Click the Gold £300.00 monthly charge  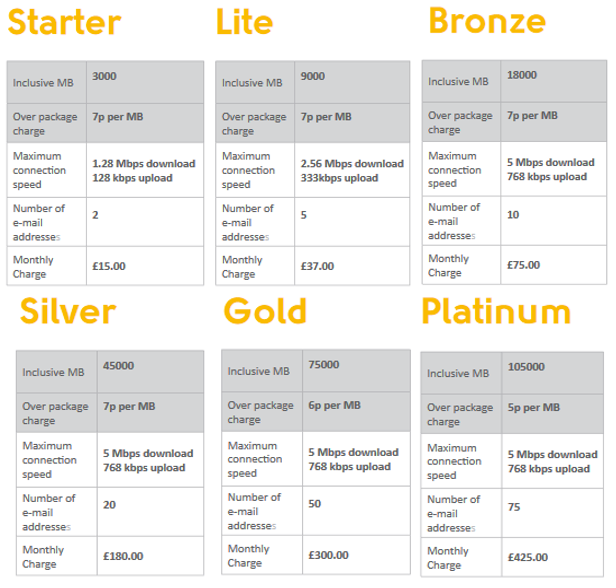coord(328,555)
